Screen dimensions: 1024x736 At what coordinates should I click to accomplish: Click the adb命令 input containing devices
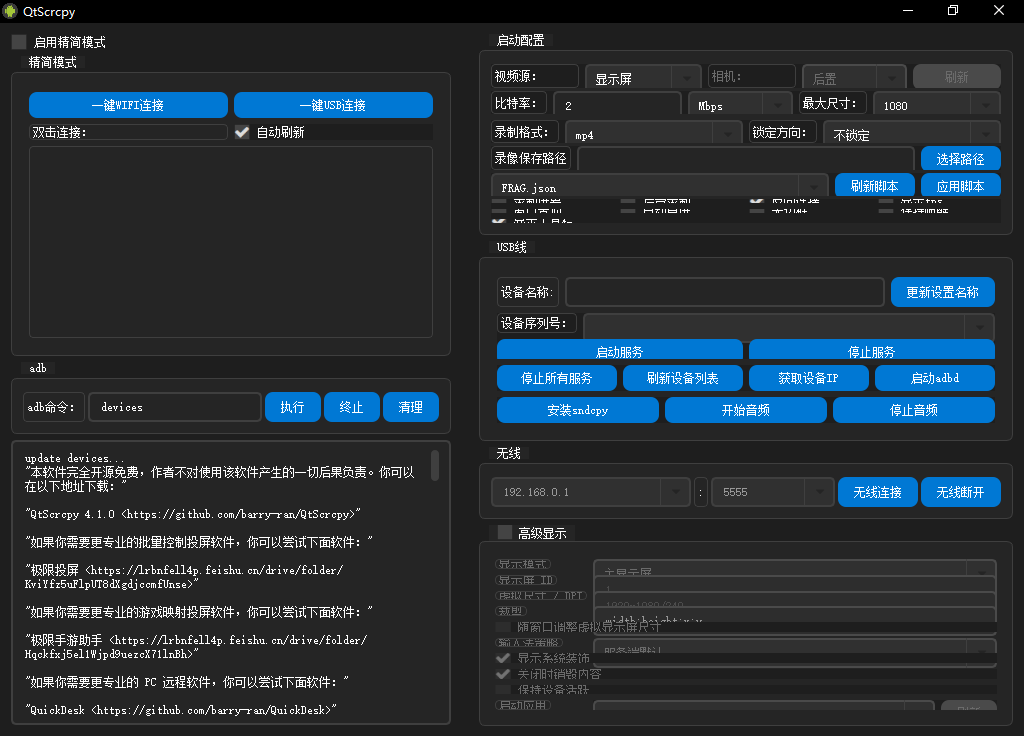pyautogui.click(x=175, y=407)
